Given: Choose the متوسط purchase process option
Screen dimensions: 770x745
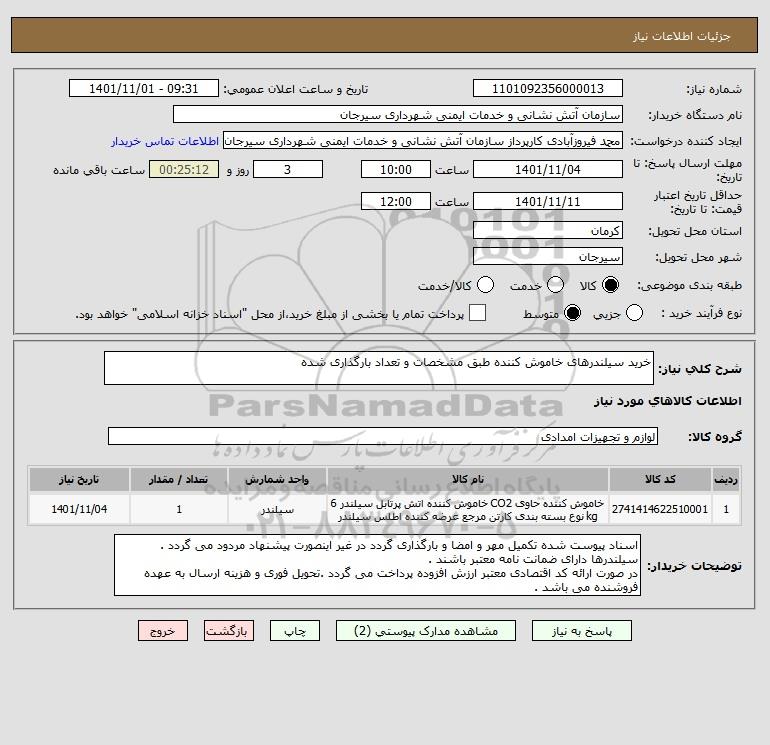Looking at the screenshot, I should pos(572,313).
